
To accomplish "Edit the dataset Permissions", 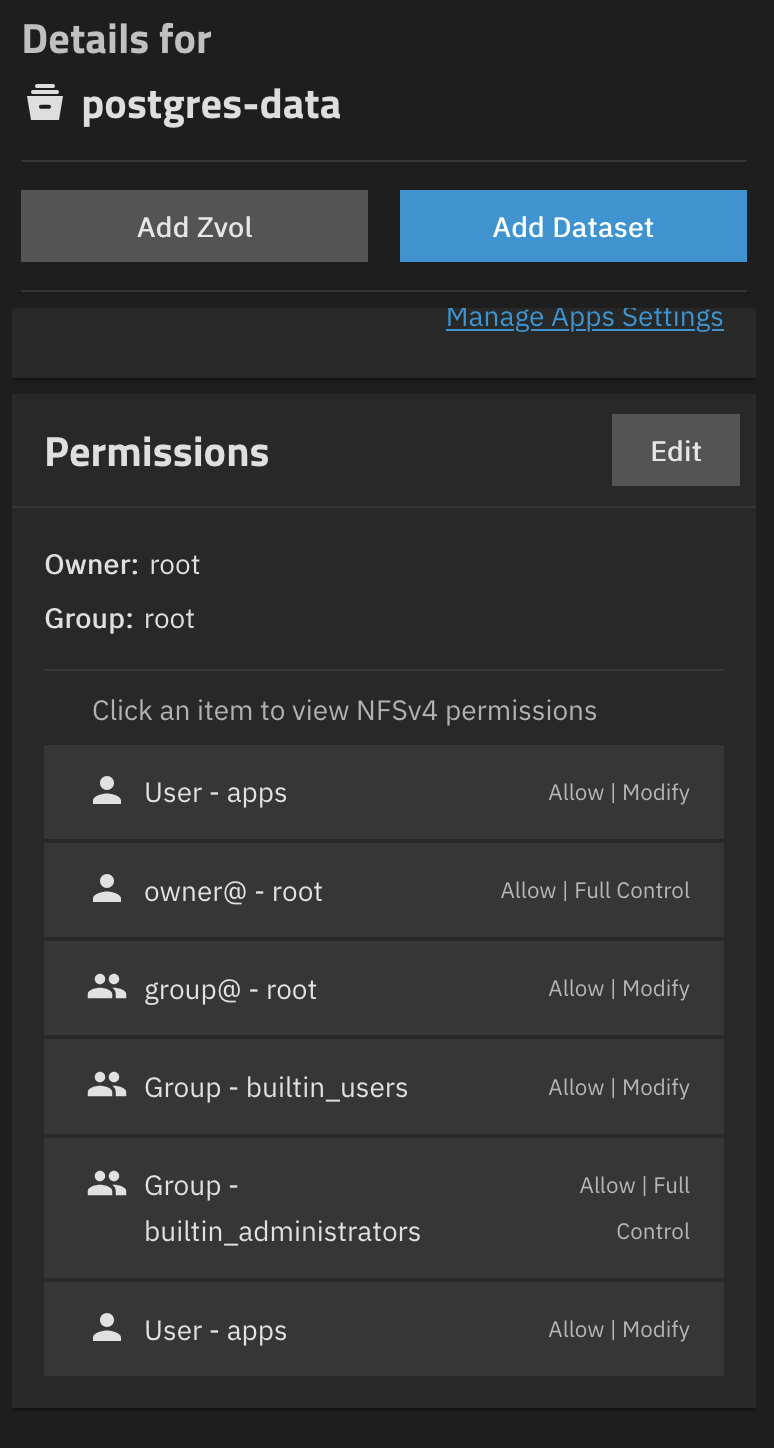I will pos(675,451).
